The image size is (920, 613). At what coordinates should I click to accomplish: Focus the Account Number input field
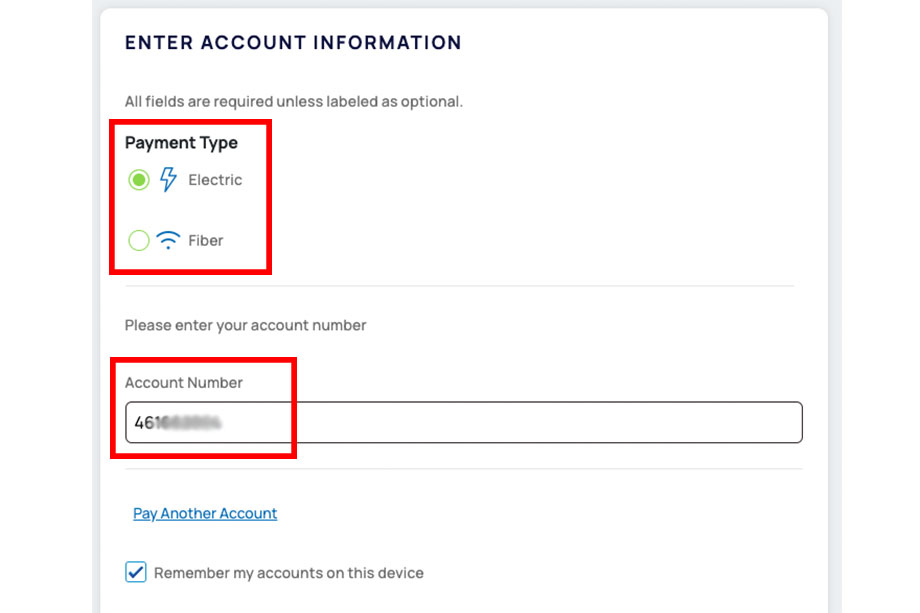[x=500, y=422]
